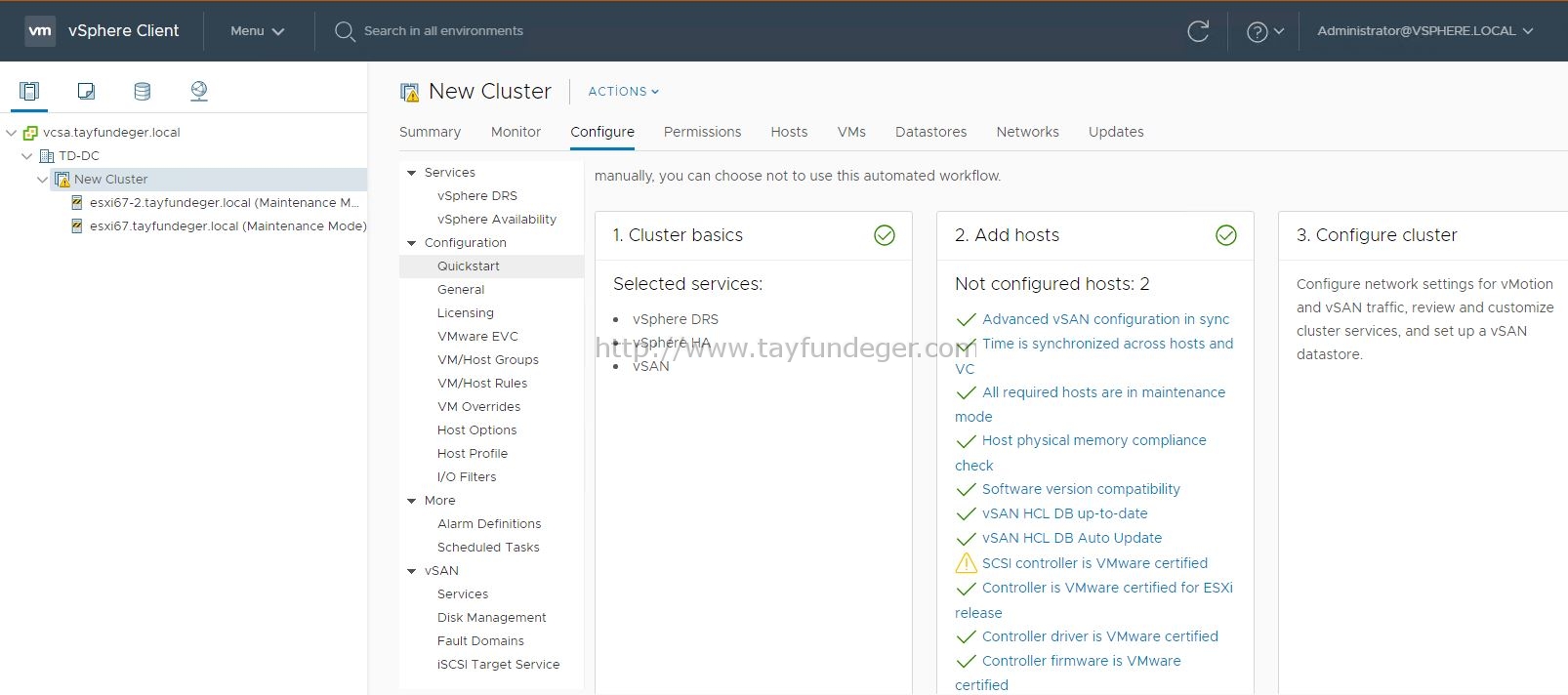The width and height of the screenshot is (1568, 695).
Task: Switch to the VMs tab
Action: click(851, 132)
